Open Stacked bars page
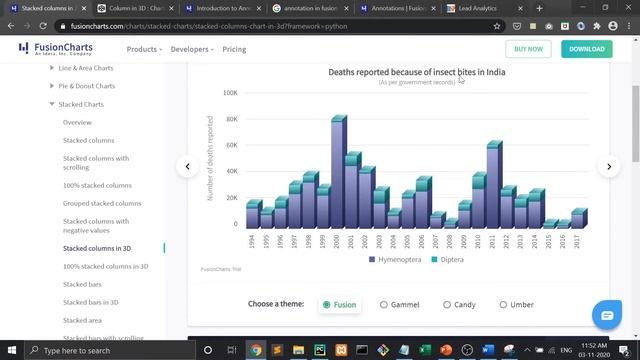The image size is (640, 360). (x=82, y=284)
